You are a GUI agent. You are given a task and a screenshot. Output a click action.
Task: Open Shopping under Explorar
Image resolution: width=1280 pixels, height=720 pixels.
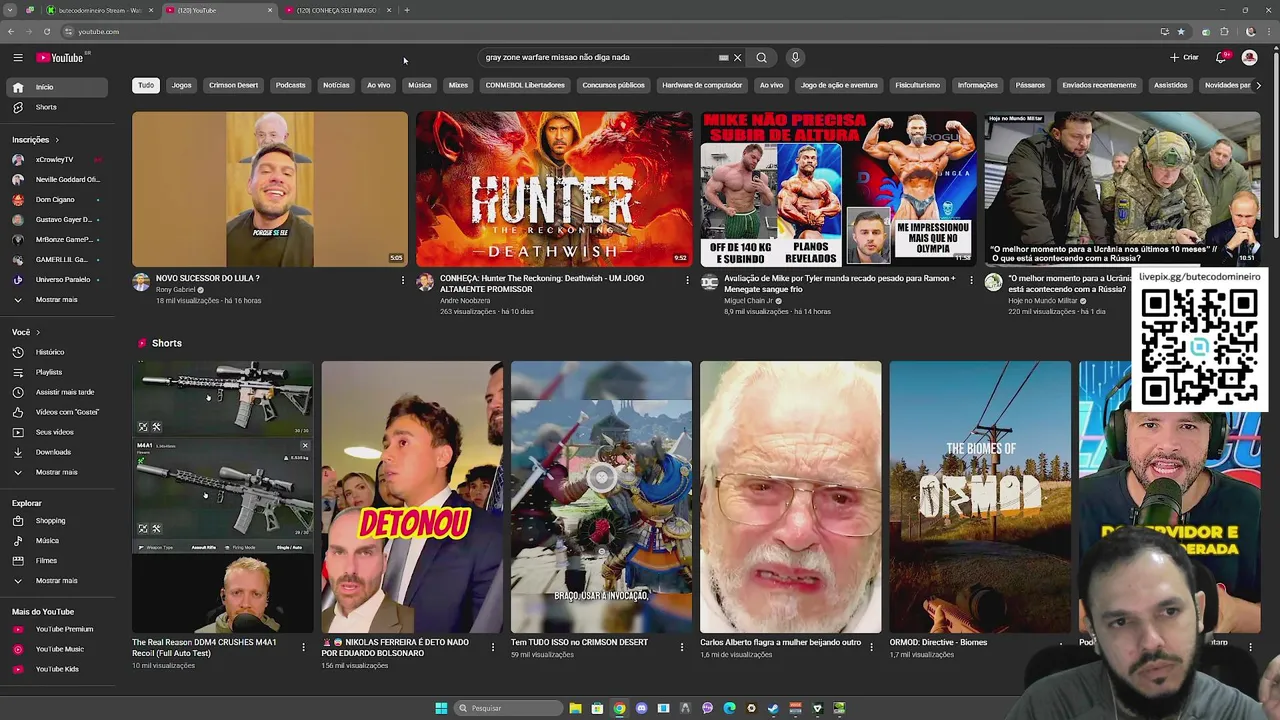coord(56,520)
